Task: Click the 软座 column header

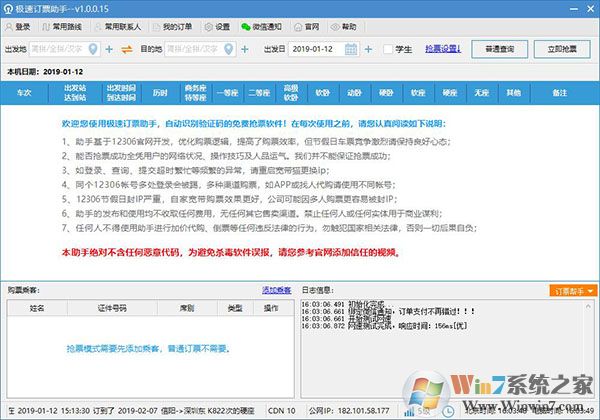Action: (x=418, y=93)
